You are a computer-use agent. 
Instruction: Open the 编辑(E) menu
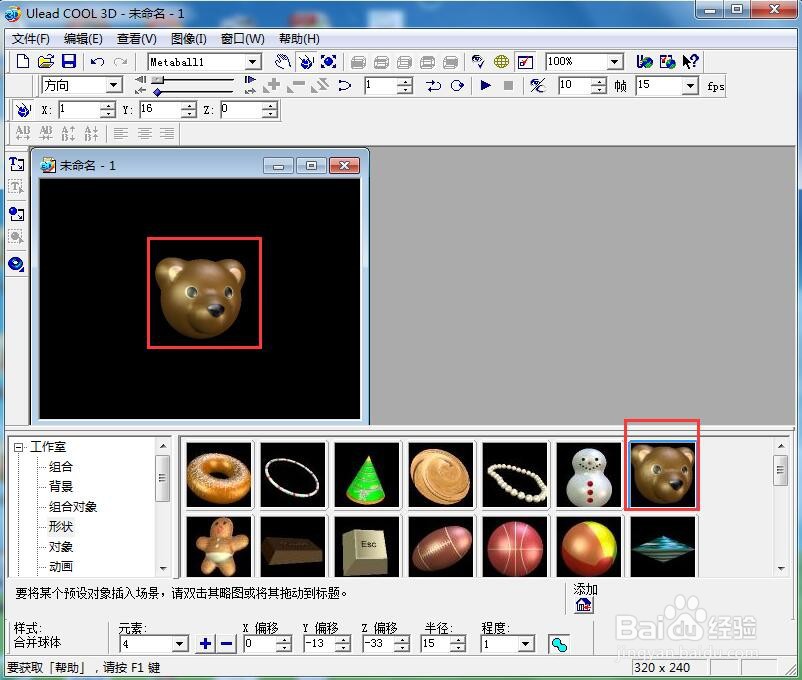(83, 39)
